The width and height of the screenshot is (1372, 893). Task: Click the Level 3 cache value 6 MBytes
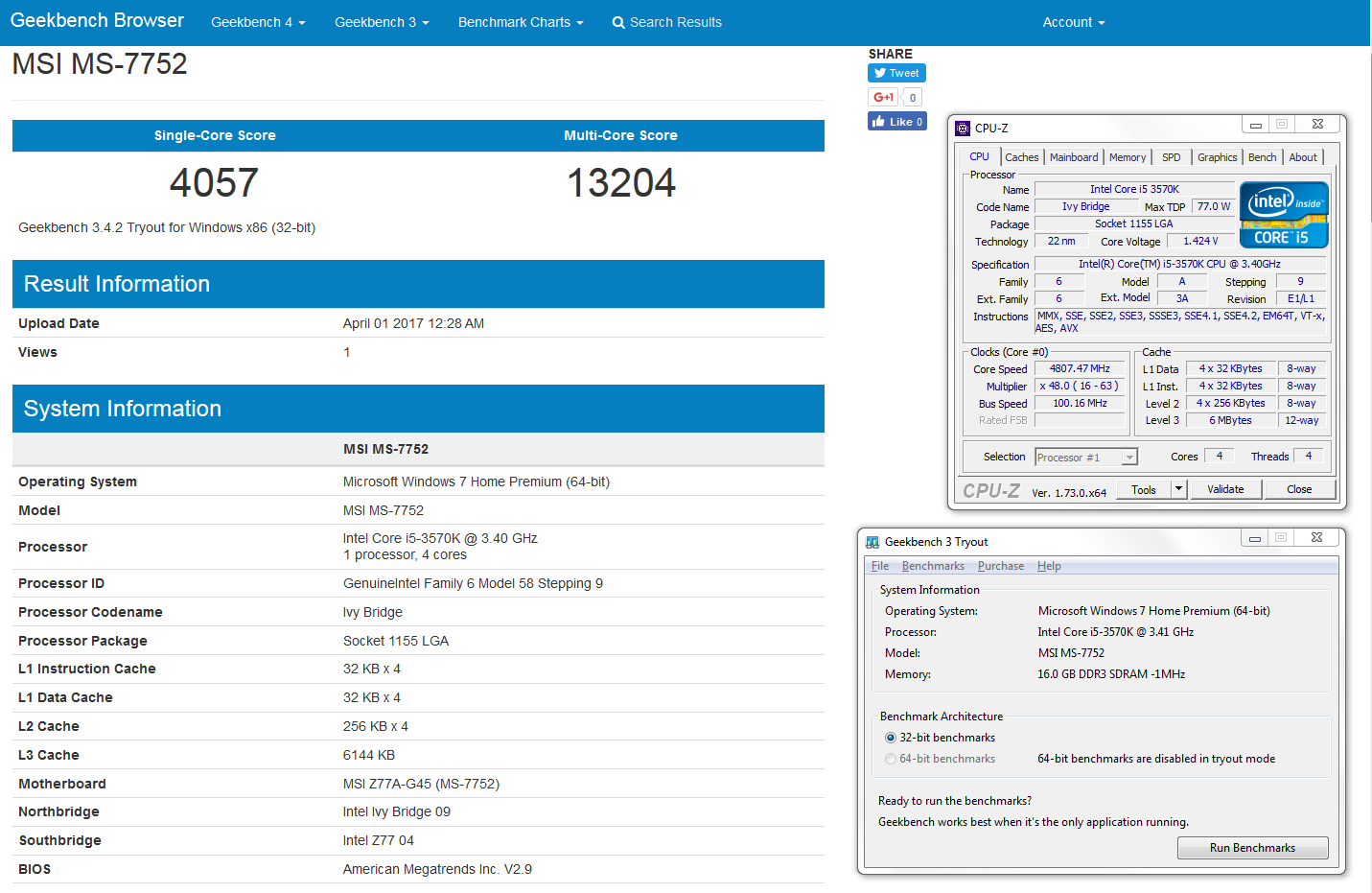(x=1230, y=420)
